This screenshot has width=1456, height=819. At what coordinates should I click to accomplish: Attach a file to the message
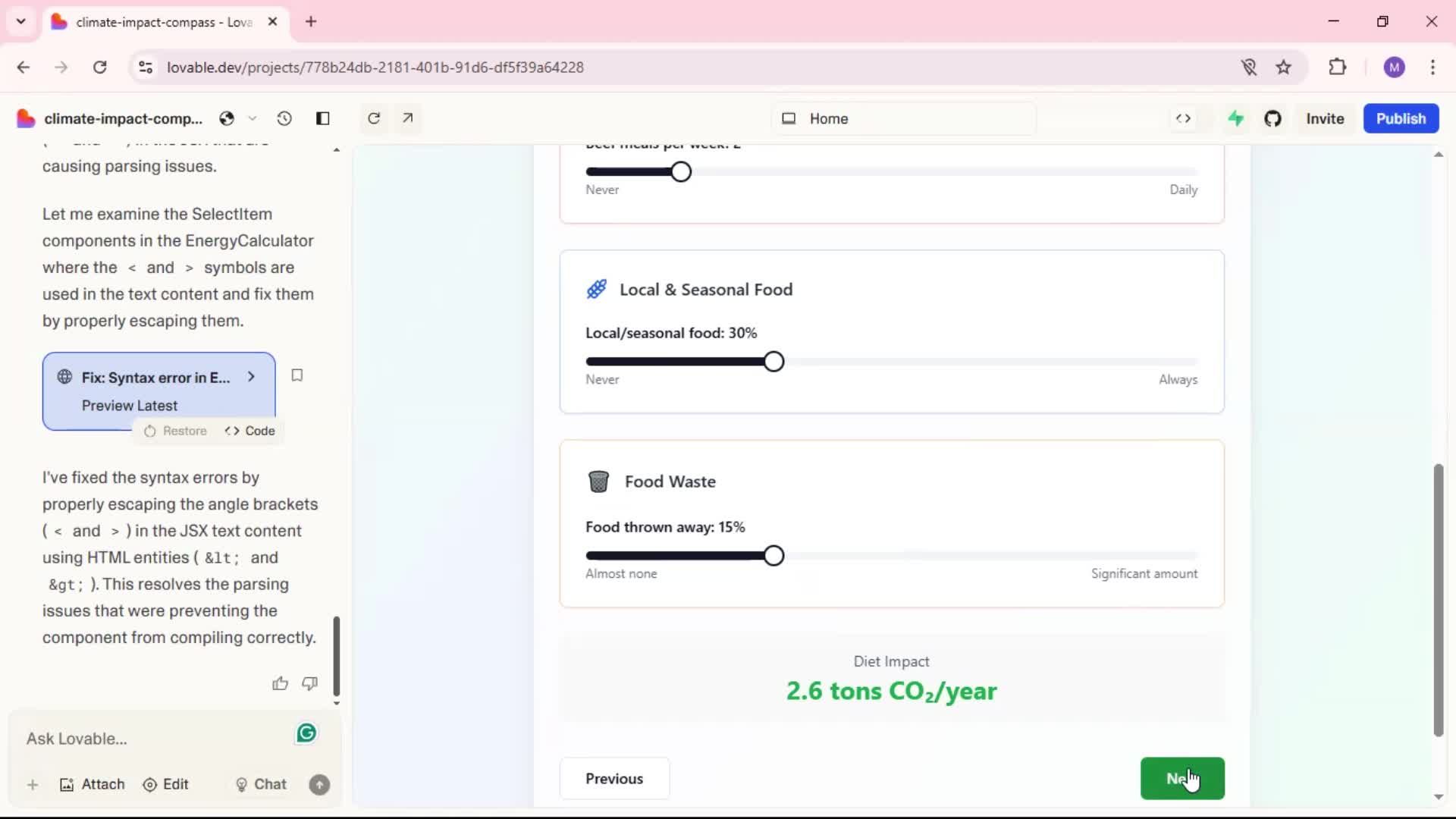point(92,785)
